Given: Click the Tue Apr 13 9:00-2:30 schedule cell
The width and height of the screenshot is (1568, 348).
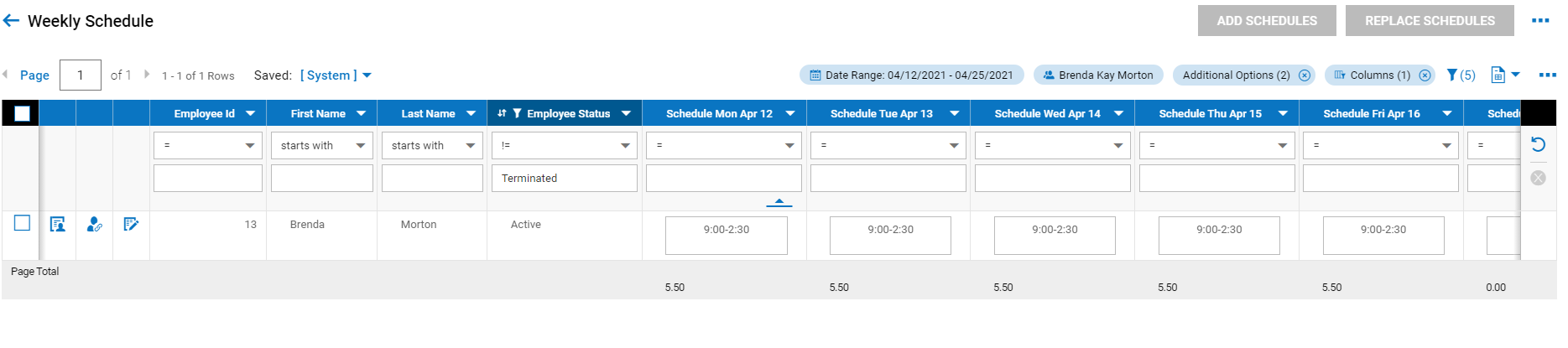Looking at the screenshot, I should (x=890, y=236).
